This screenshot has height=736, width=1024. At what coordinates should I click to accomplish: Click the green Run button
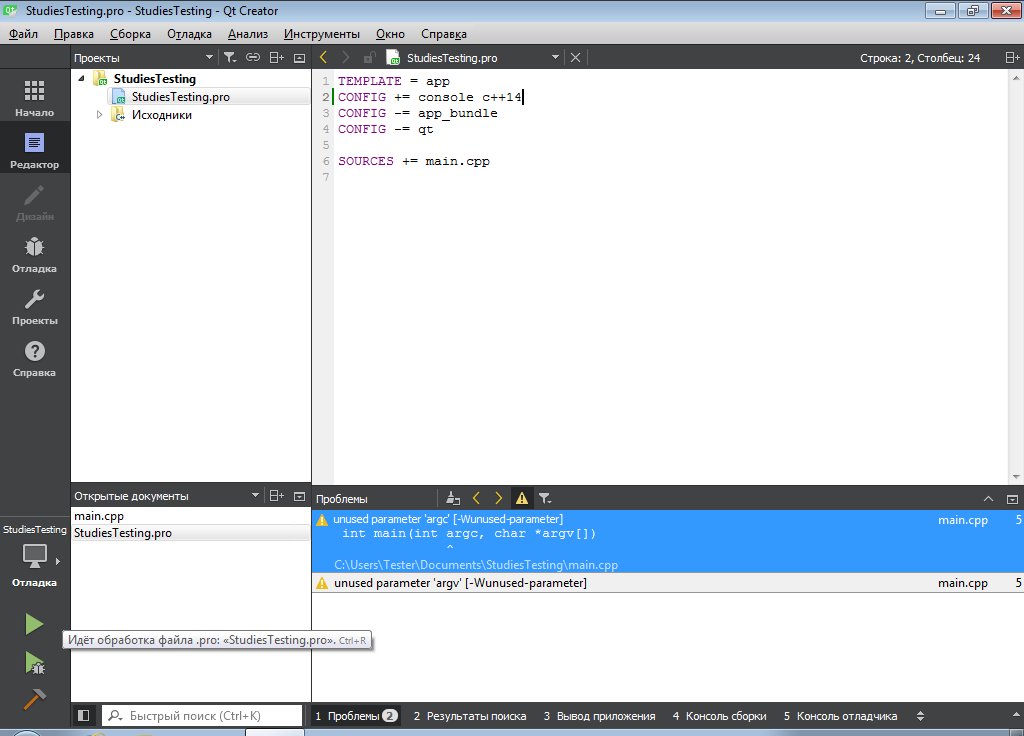[34, 624]
